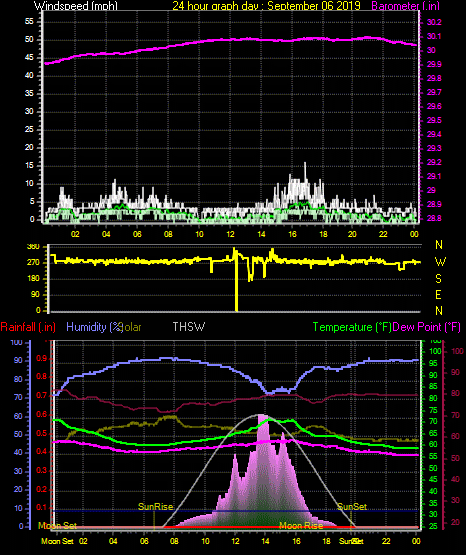Viewport: 466px width, 555px height.
Task: Click the SunRise marker label
Action: click(155, 507)
